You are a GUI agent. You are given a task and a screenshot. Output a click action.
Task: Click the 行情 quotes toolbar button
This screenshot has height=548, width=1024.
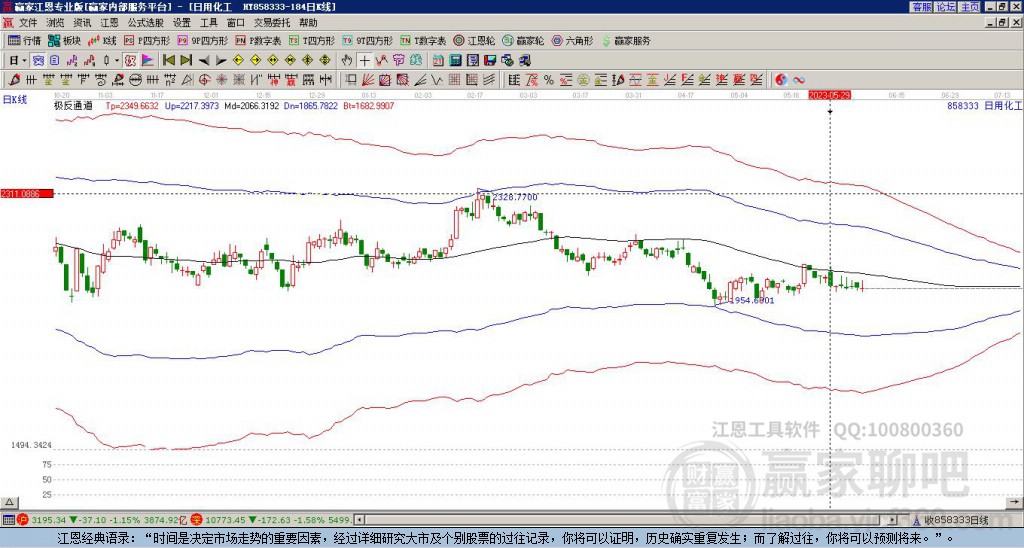(x=24, y=40)
